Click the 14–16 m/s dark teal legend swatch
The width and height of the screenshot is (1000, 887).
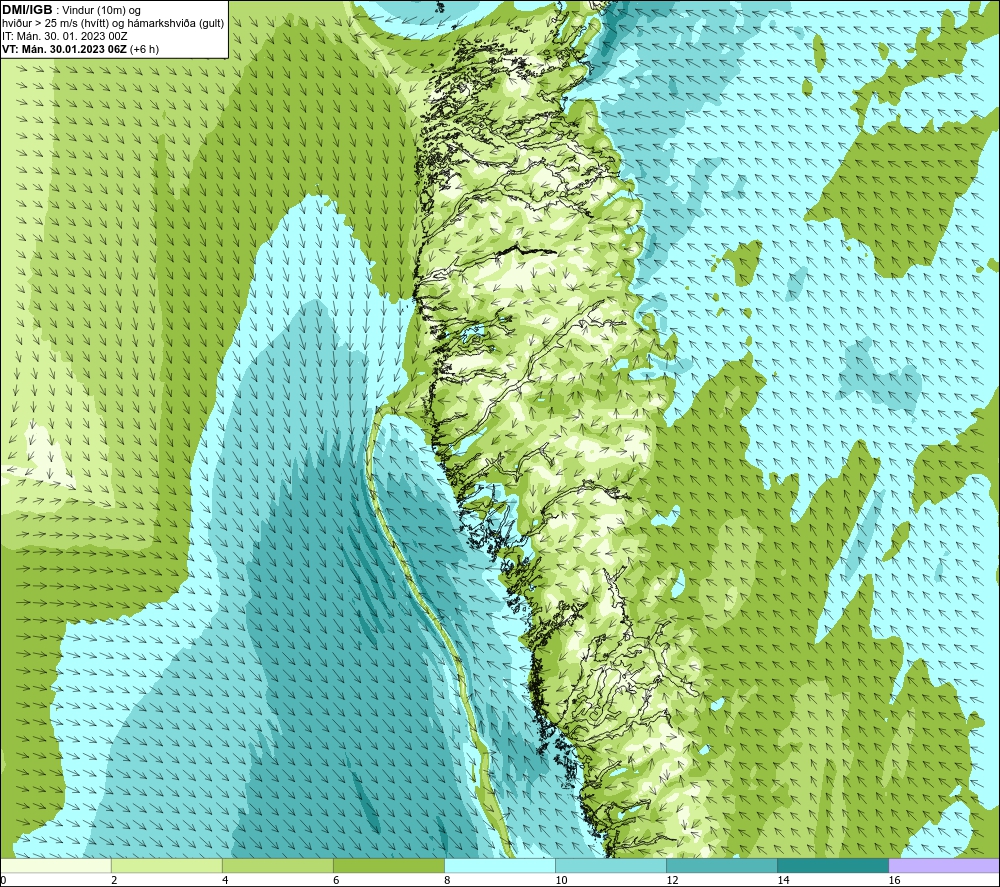click(x=832, y=865)
